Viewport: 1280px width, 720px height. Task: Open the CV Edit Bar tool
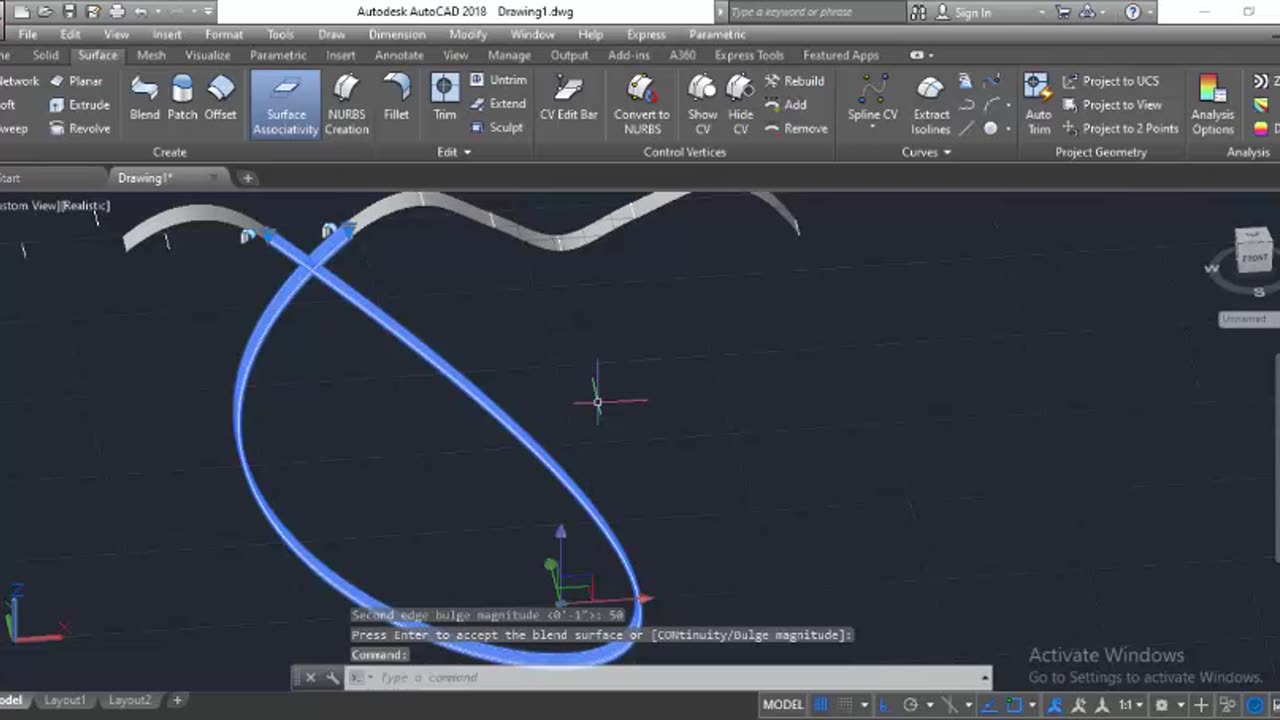click(568, 99)
